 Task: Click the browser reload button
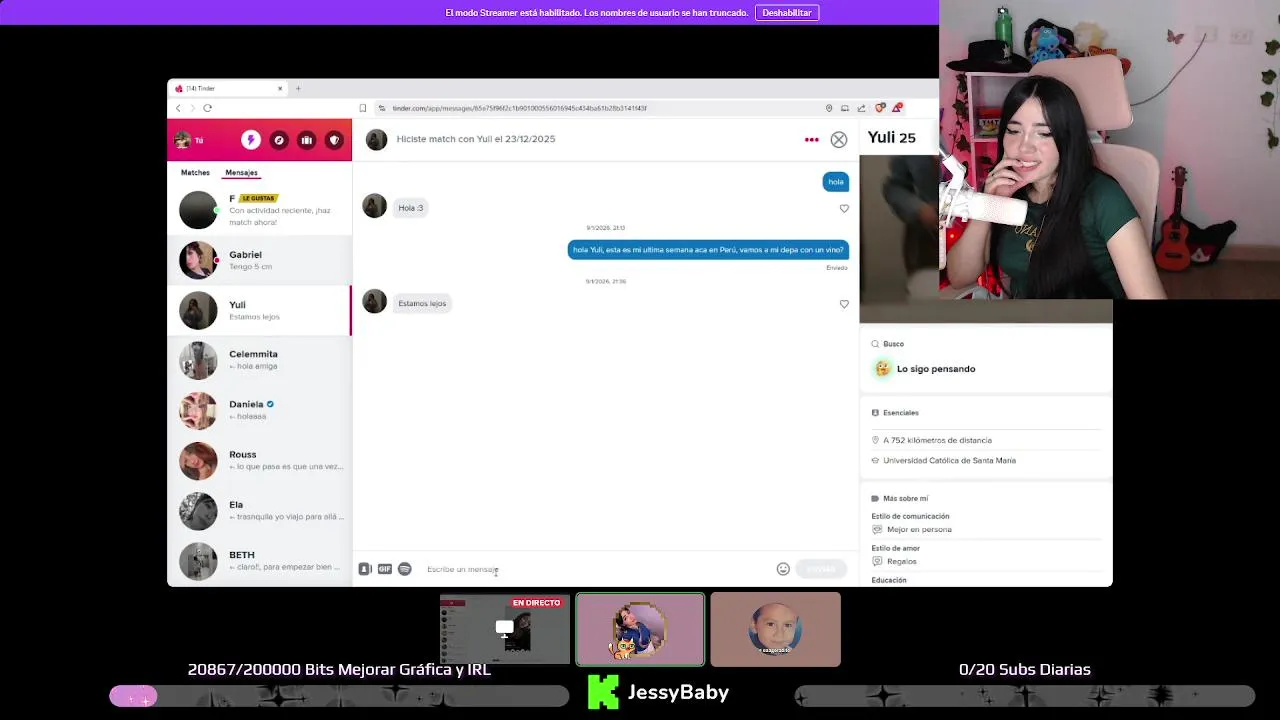tap(207, 108)
